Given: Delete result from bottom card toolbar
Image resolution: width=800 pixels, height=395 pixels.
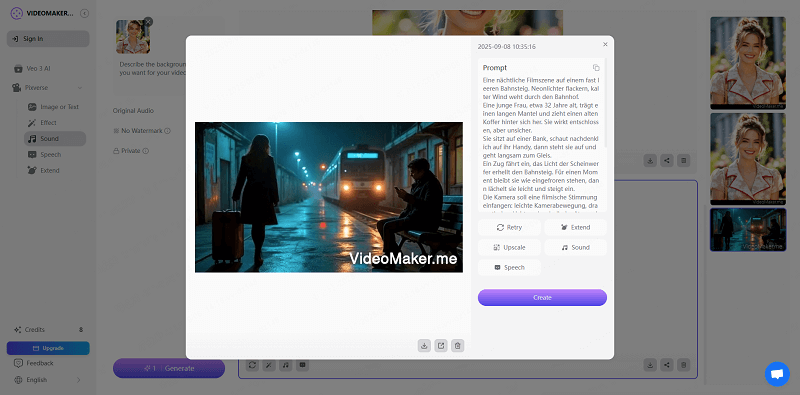Looking at the screenshot, I should click(x=684, y=365).
